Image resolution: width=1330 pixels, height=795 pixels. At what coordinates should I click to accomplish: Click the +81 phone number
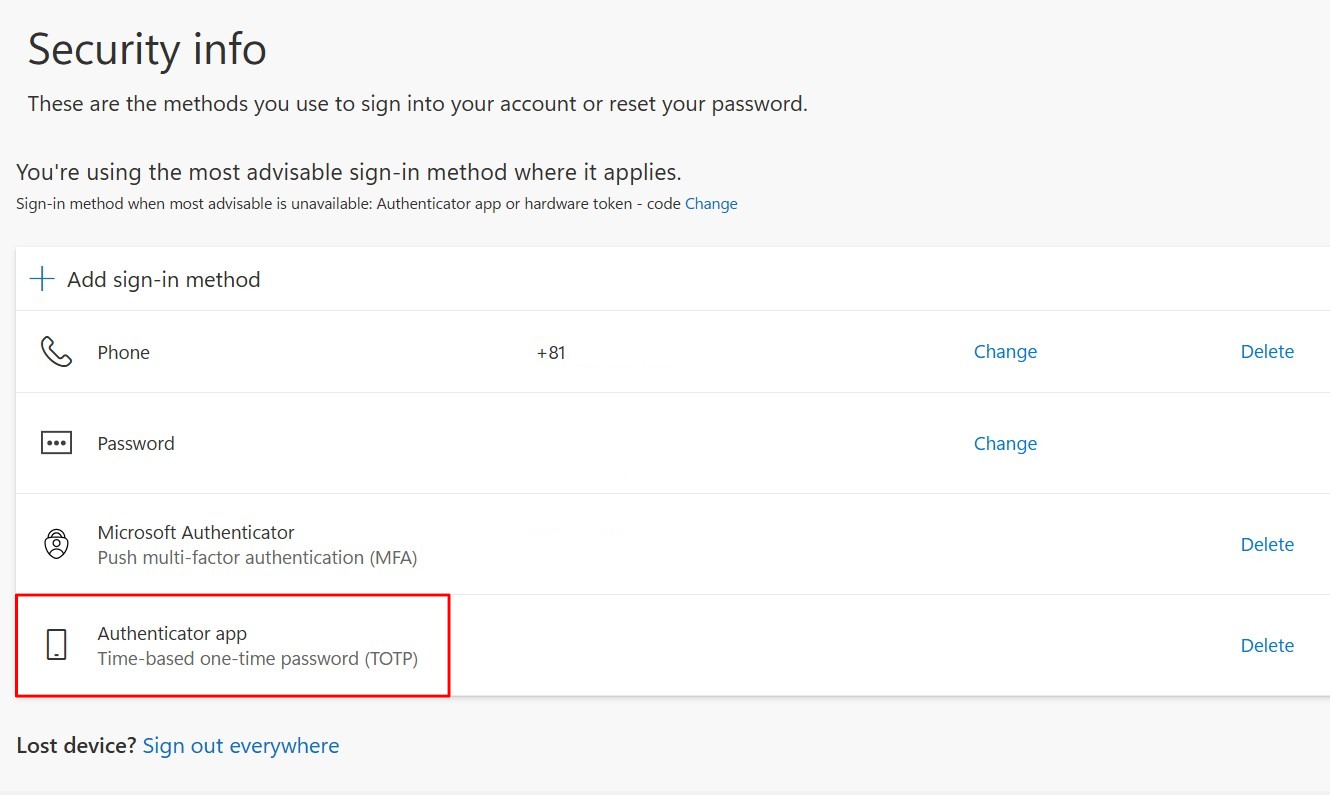(x=551, y=353)
